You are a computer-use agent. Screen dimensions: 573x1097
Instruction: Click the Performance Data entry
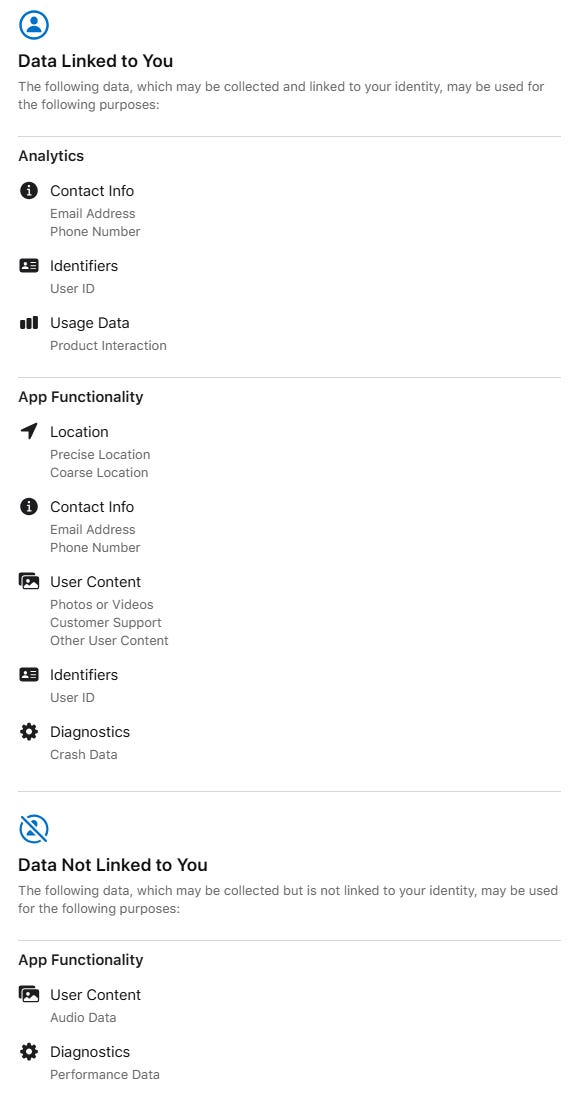pyautogui.click(x=105, y=1075)
